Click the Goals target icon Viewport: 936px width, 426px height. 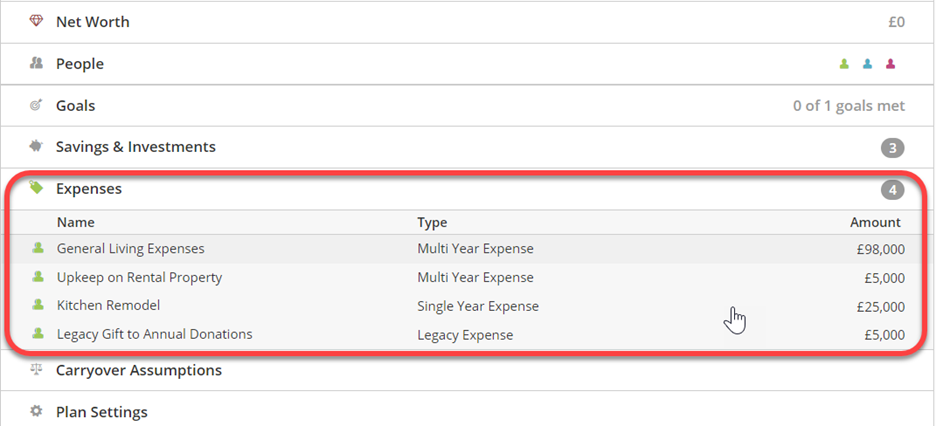(x=36, y=106)
